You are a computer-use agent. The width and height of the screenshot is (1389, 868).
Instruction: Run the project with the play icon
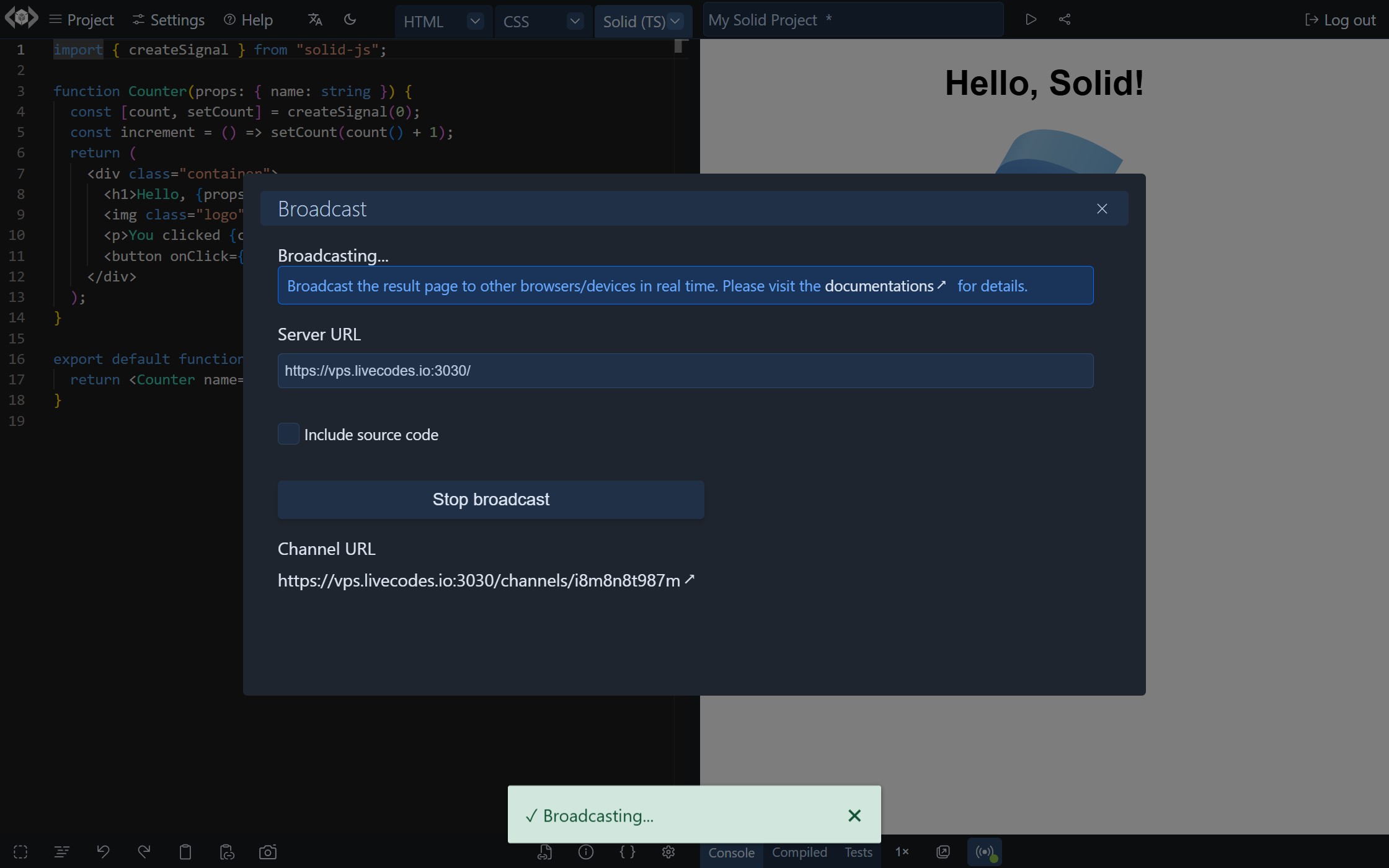coord(1031,19)
